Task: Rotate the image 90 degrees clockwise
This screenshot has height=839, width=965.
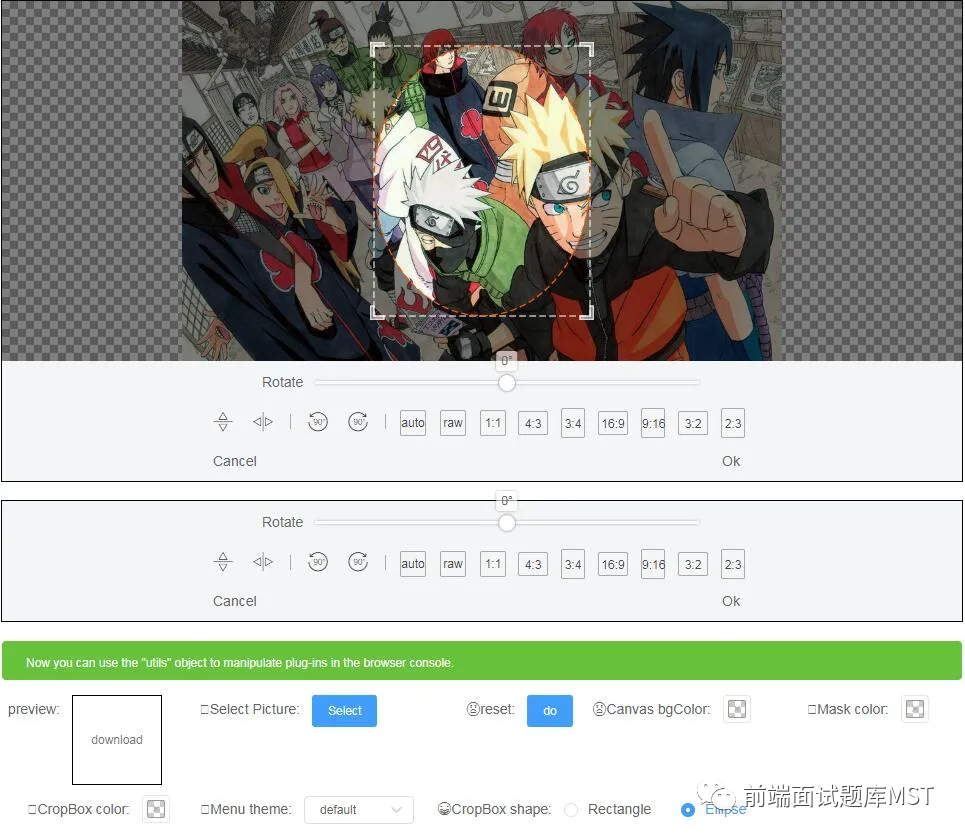Action: click(x=357, y=422)
